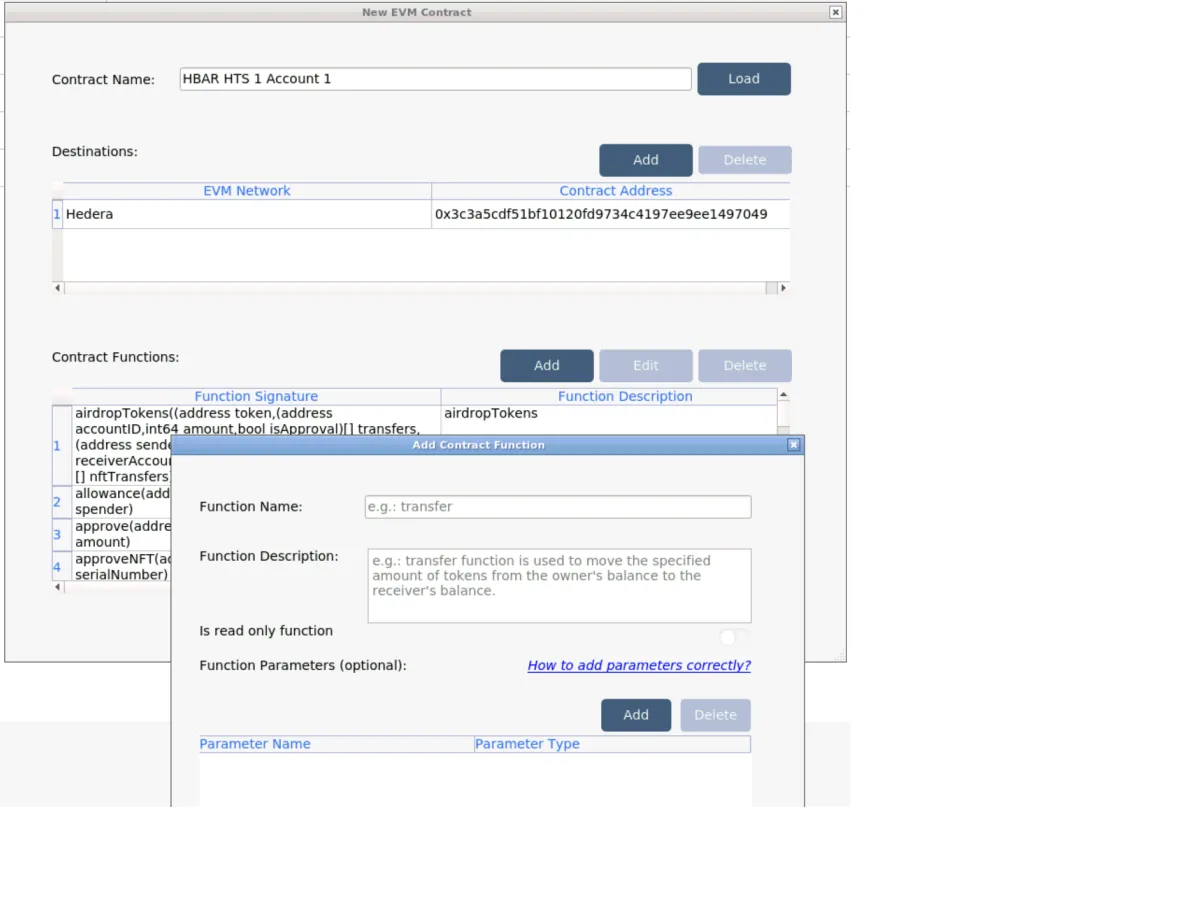This screenshot has height=900, width=1200.
Task: Close the Add Contract Function dialog
Action: point(794,445)
